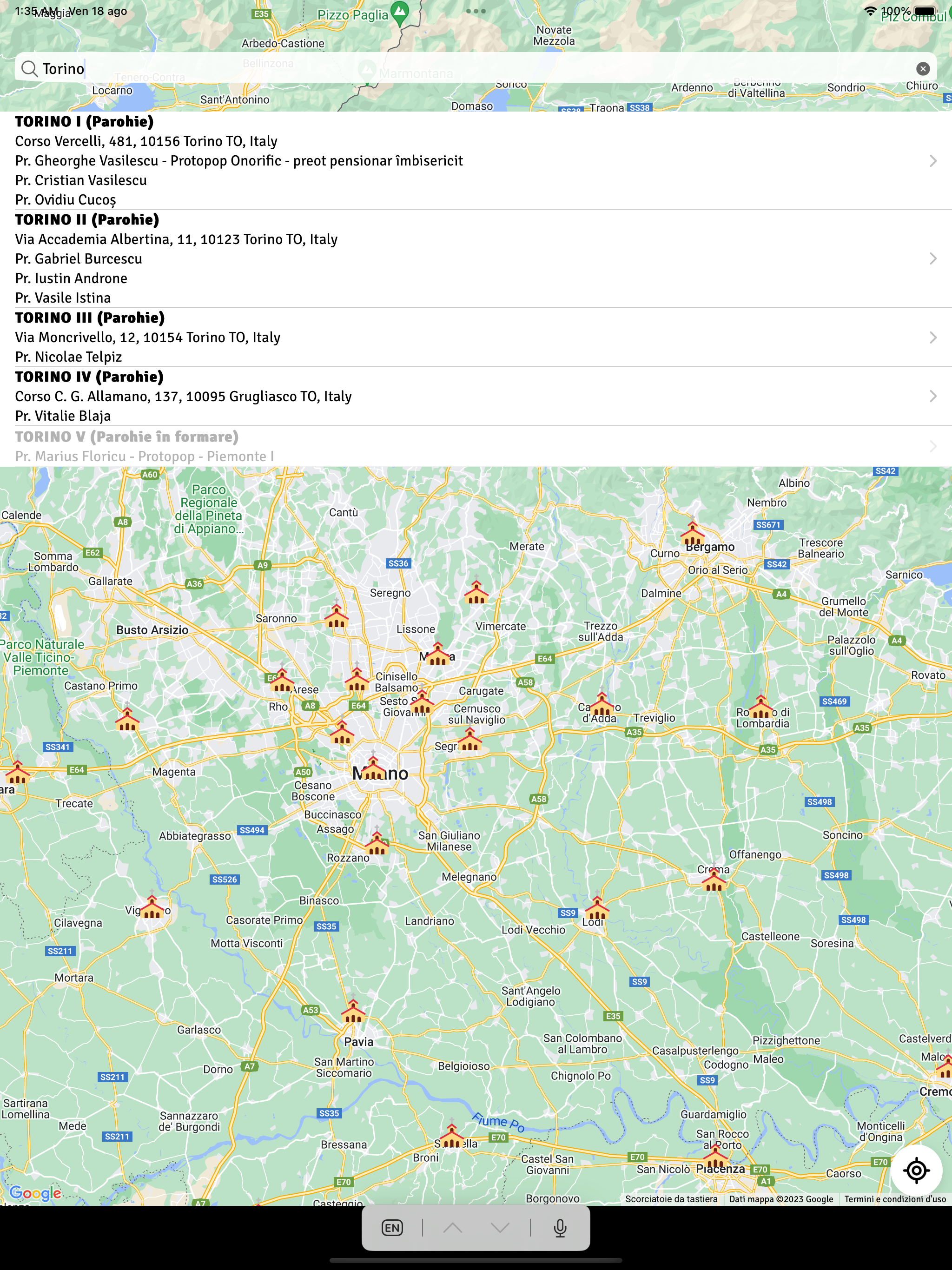Tap church marker north of Vimercate

coord(476,591)
